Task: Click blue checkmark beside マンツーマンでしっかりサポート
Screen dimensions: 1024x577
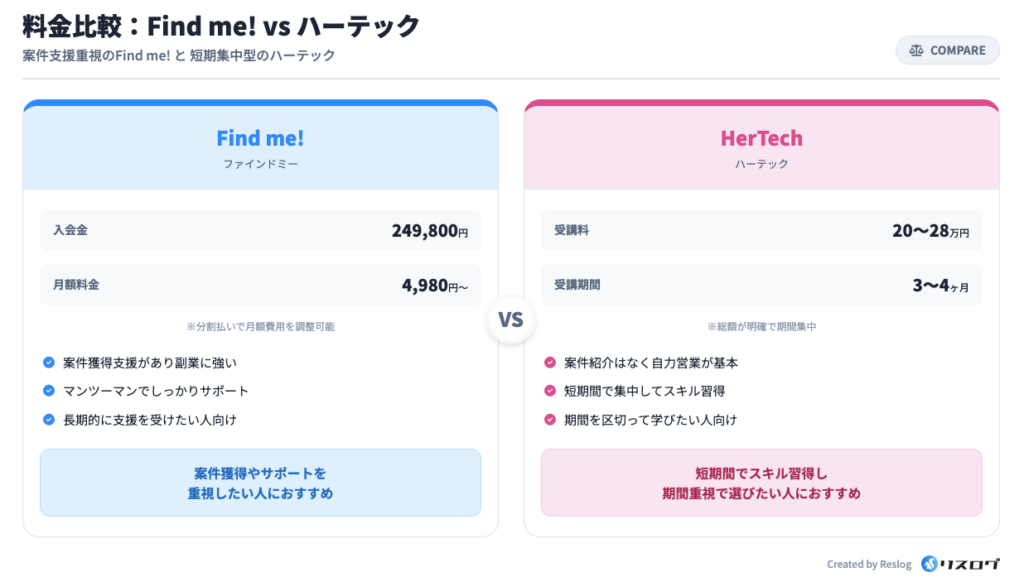Action: tap(48, 391)
